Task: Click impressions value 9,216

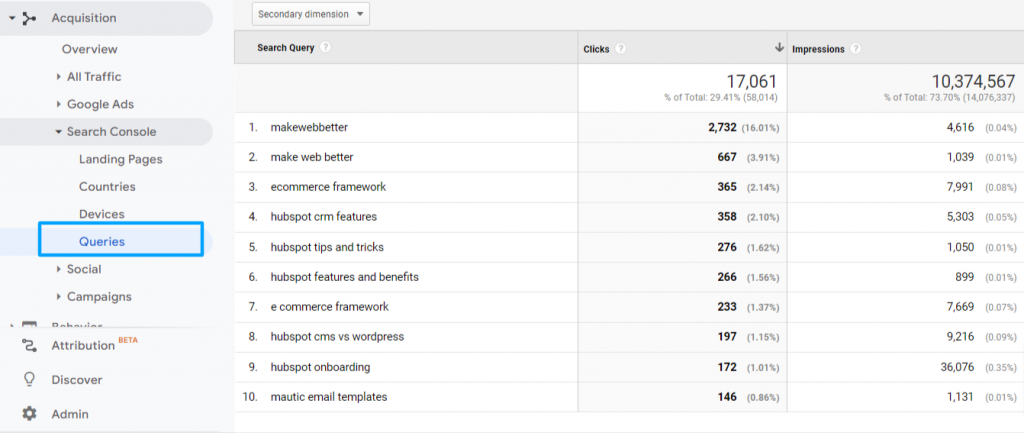Action: tap(960, 336)
